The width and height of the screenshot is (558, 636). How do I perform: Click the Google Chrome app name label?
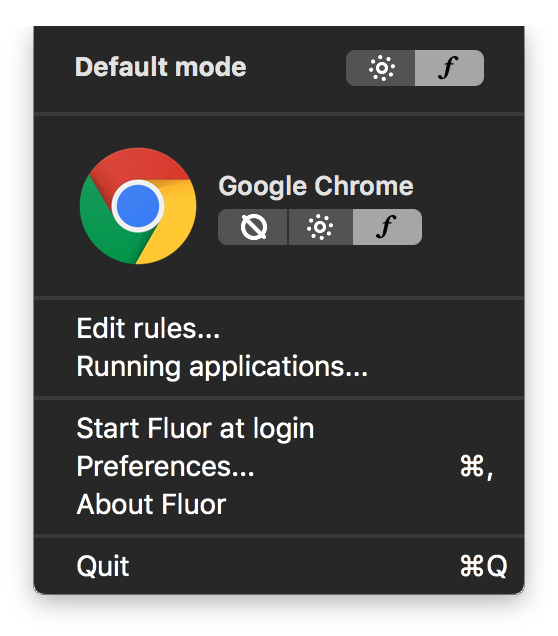pos(316,187)
